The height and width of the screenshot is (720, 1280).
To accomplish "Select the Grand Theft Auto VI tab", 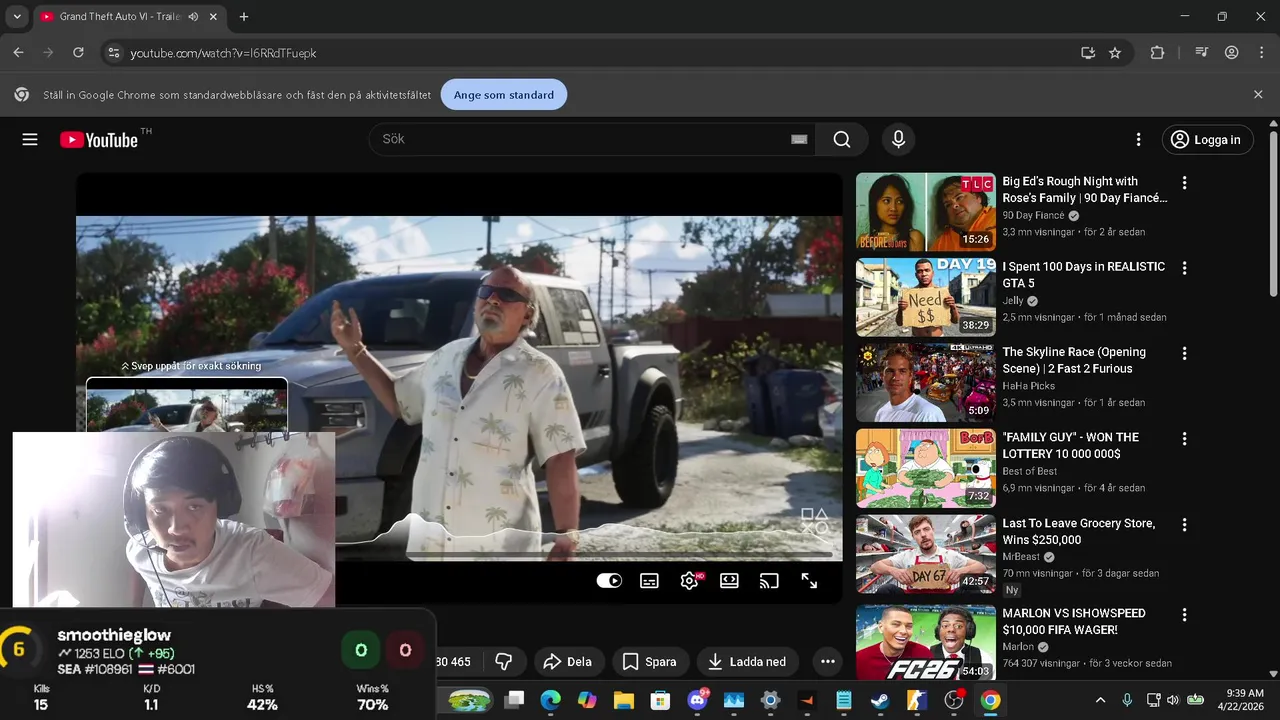I will [119, 17].
